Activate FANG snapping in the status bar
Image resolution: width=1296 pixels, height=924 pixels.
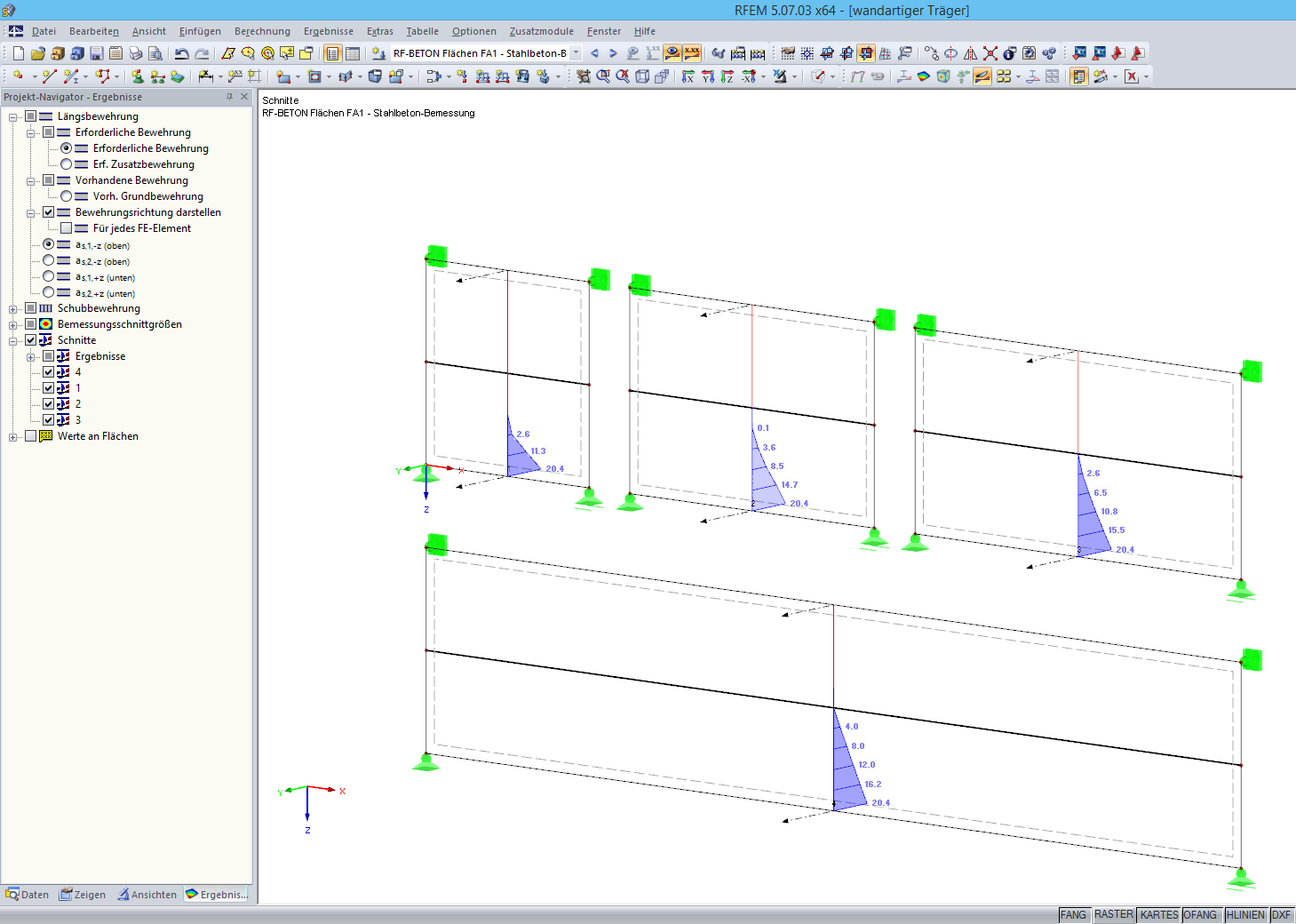coord(1074,914)
